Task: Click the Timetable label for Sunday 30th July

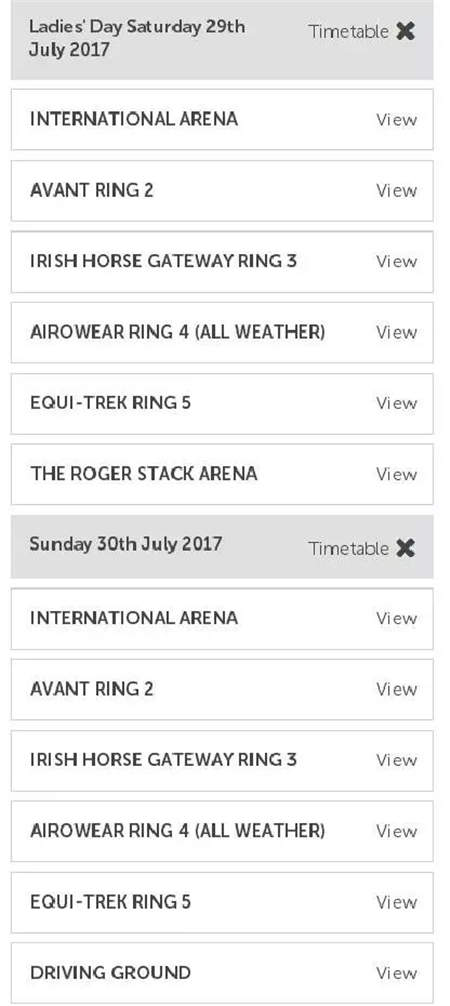Action: (x=348, y=549)
